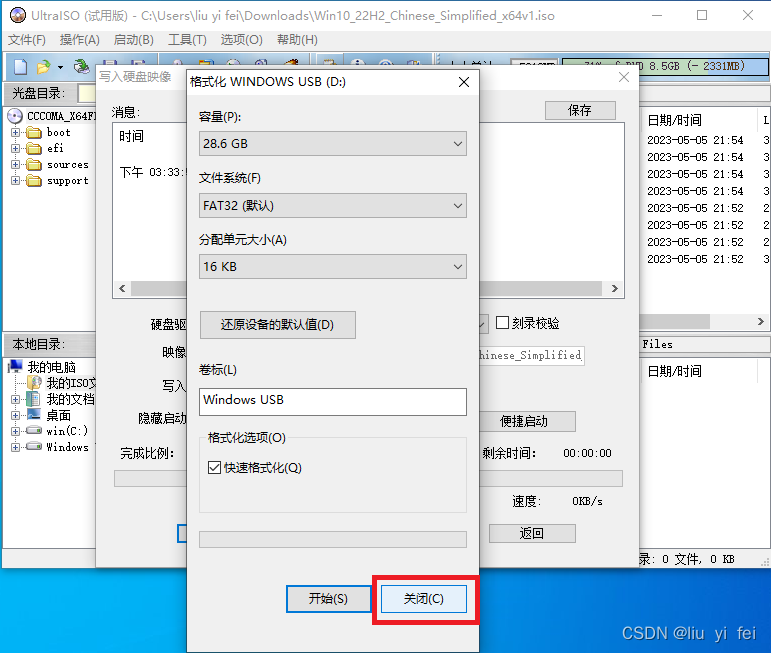Open the dropdown arrow beside the Open icon
The width and height of the screenshot is (771, 653).
coord(60,67)
